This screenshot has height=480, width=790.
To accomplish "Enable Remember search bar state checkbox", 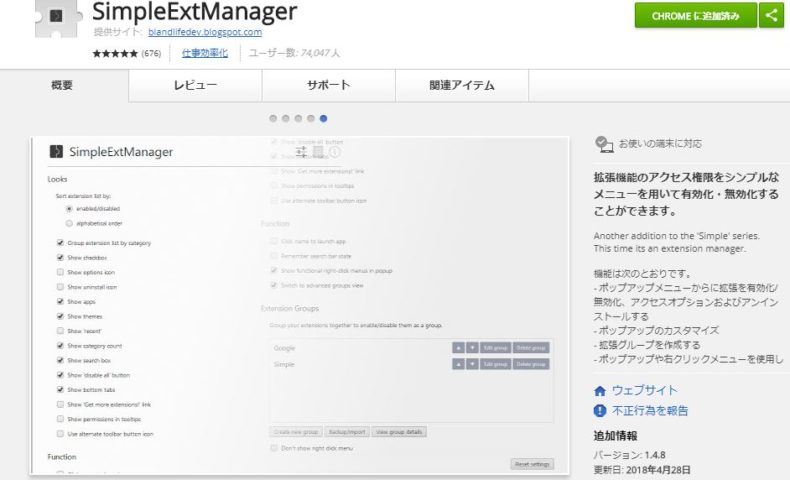I will 274,256.
